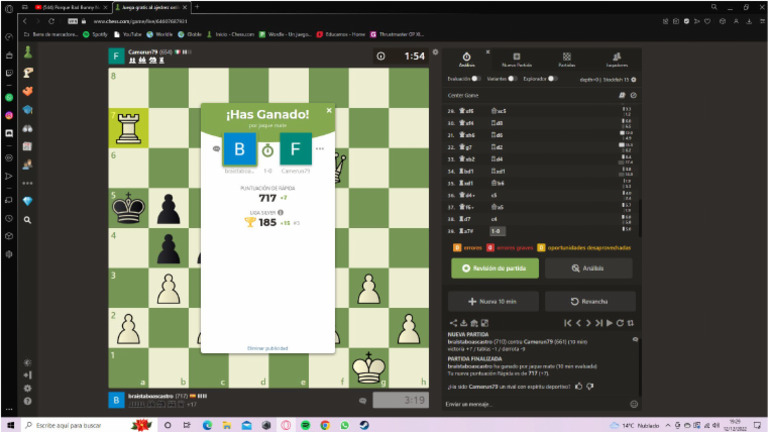
Task: Open the Partidas tab
Action: tap(567, 60)
